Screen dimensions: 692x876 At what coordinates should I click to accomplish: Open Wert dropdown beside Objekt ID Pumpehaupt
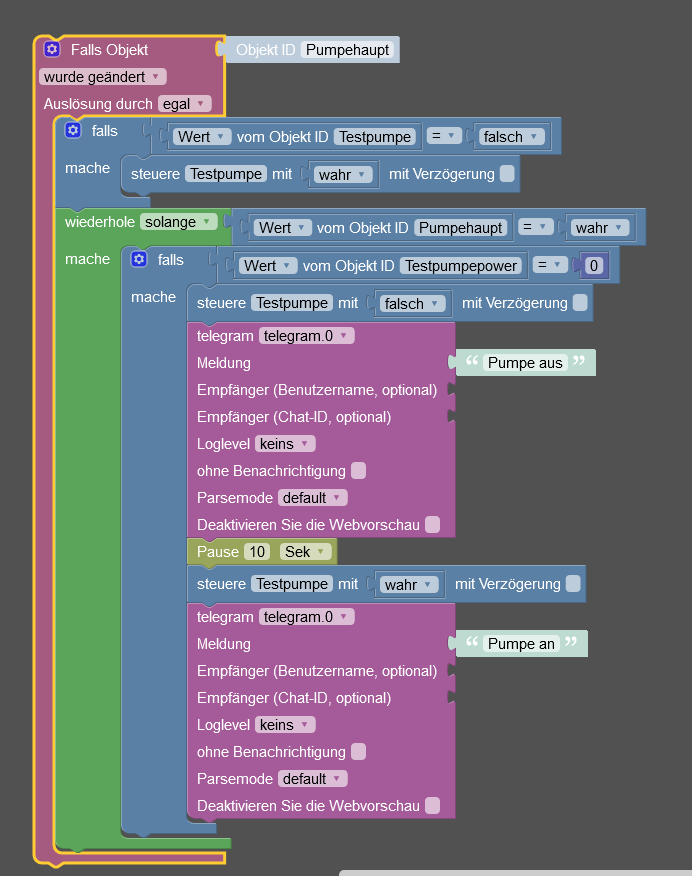(x=283, y=228)
